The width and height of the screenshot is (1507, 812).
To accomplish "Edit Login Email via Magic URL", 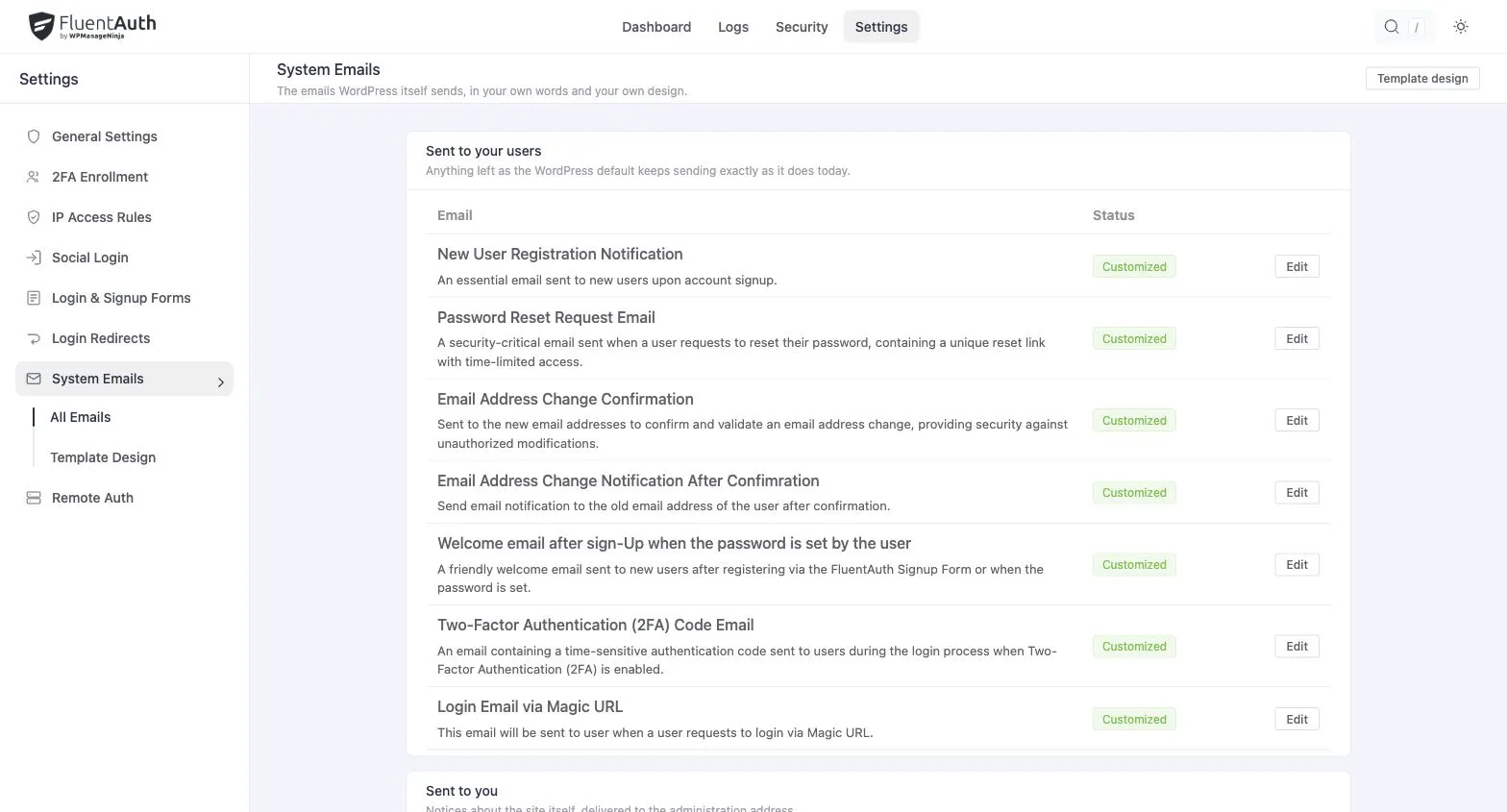I will pos(1297,719).
